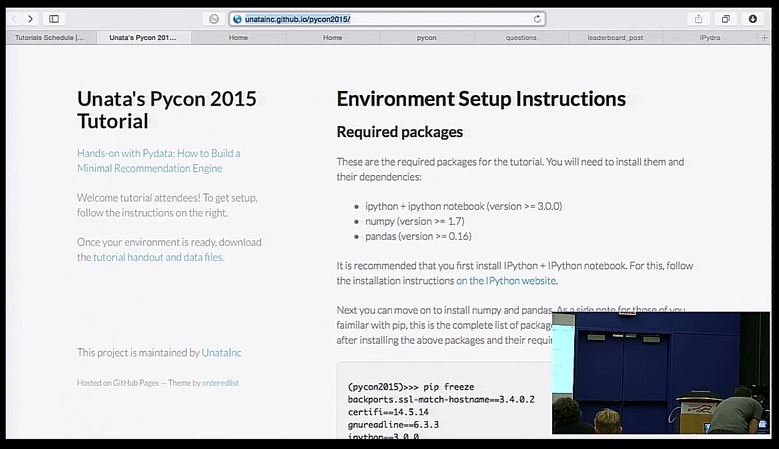The height and width of the screenshot is (449, 779).
Task: Follow the 'on the IPython website' link
Action: point(506,281)
